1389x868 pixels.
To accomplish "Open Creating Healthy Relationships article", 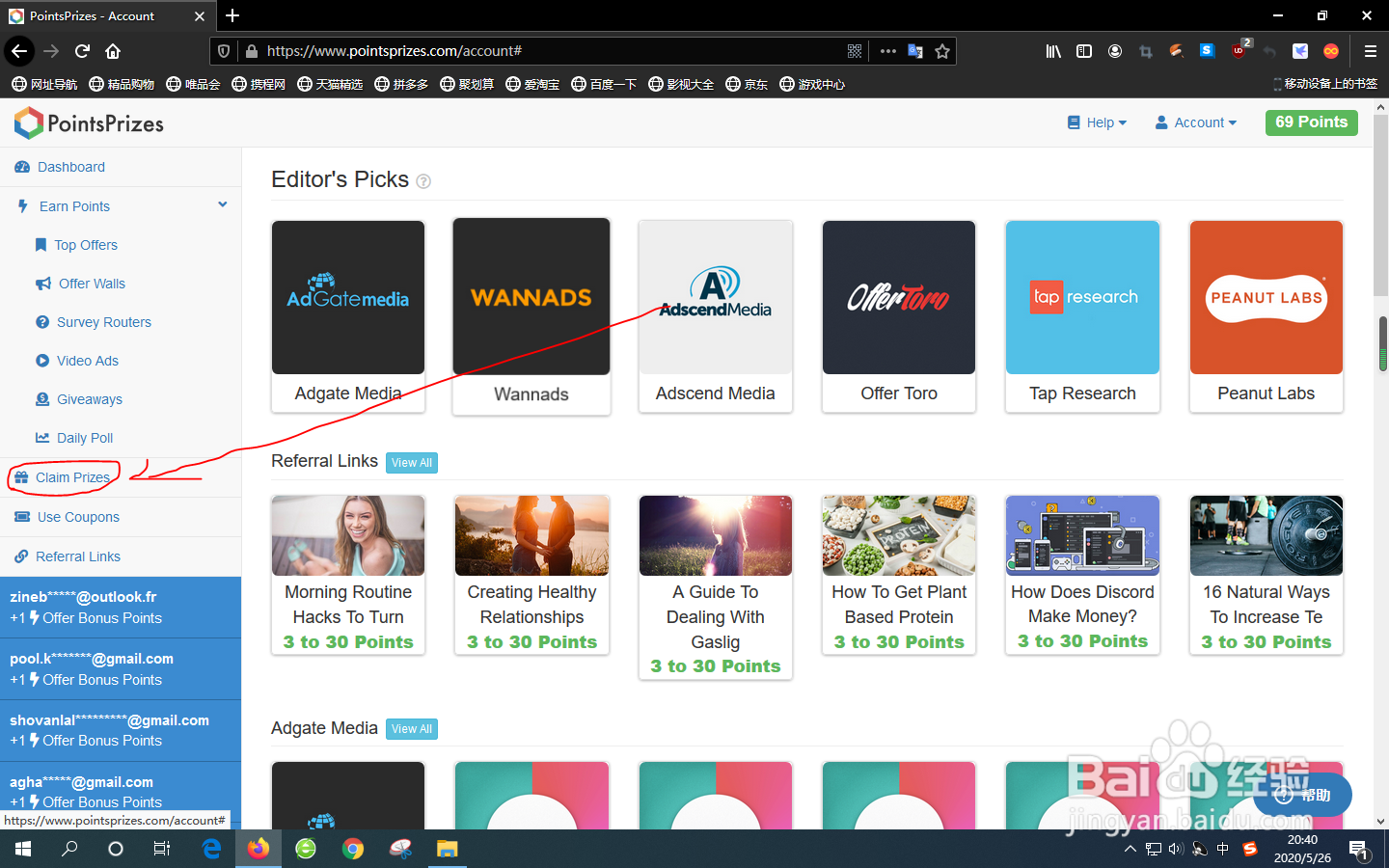I will [x=531, y=576].
